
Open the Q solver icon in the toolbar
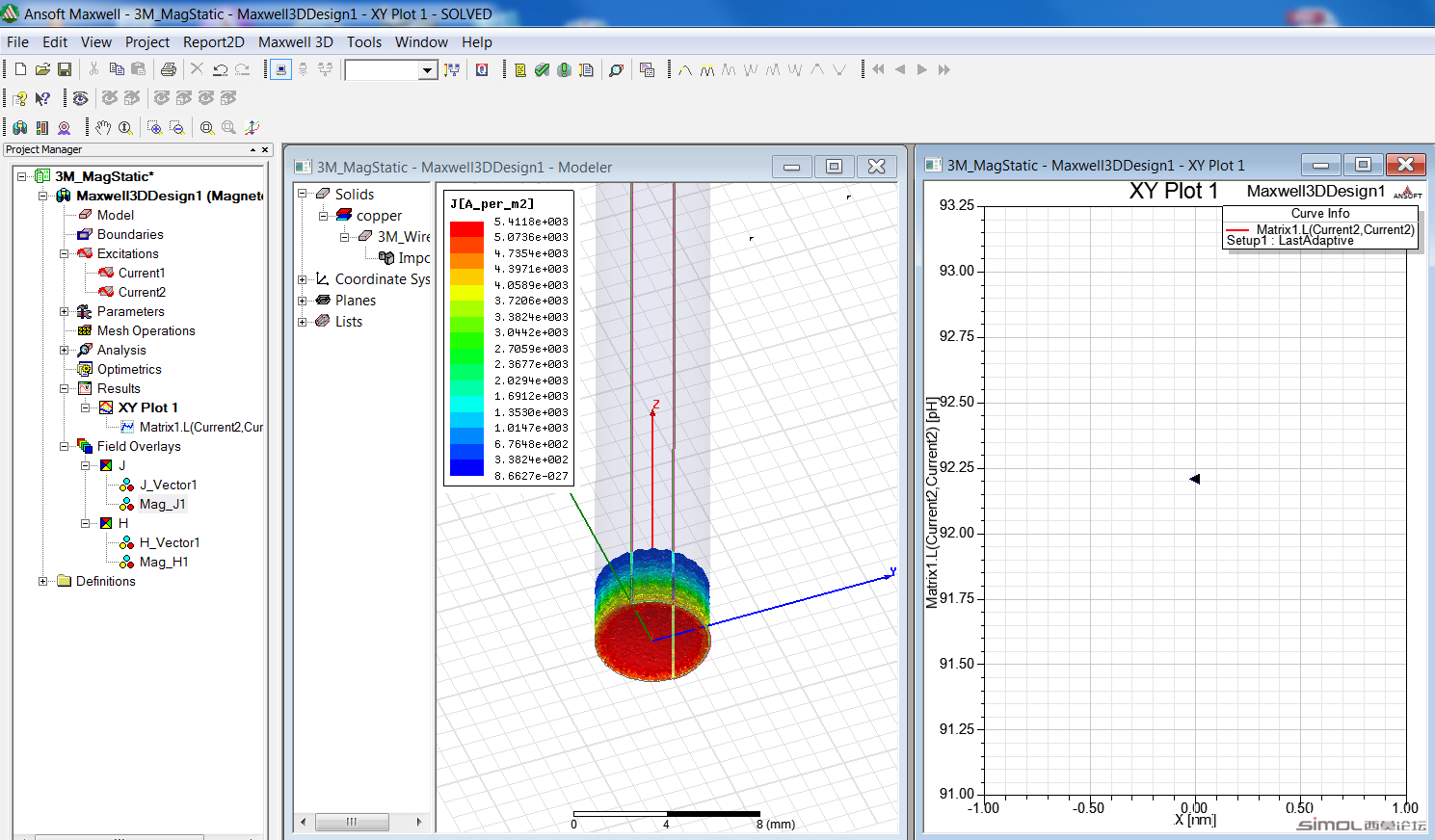pos(483,69)
